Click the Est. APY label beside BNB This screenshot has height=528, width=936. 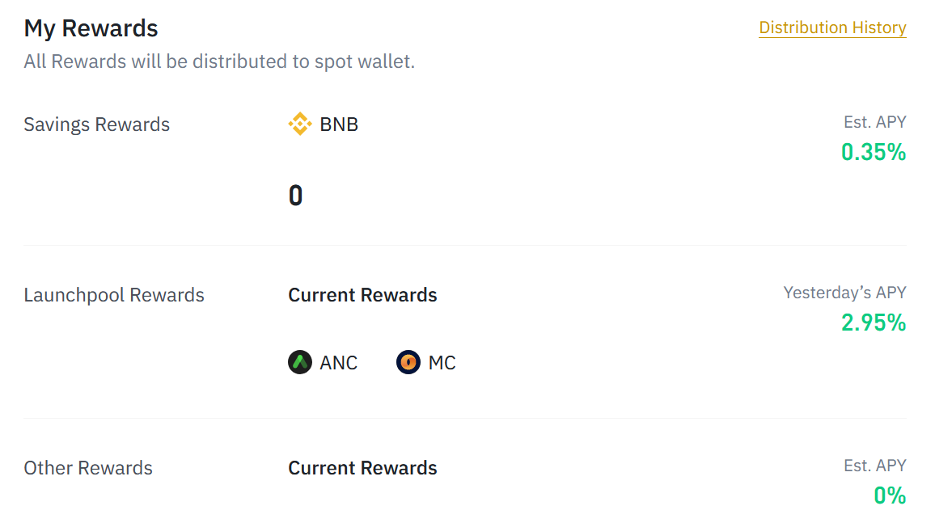[x=874, y=122]
